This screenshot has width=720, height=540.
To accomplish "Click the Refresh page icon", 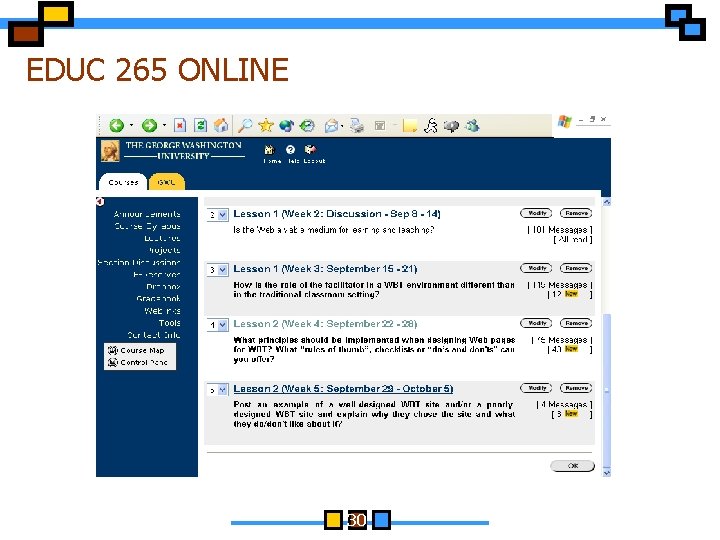I will [x=201, y=125].
